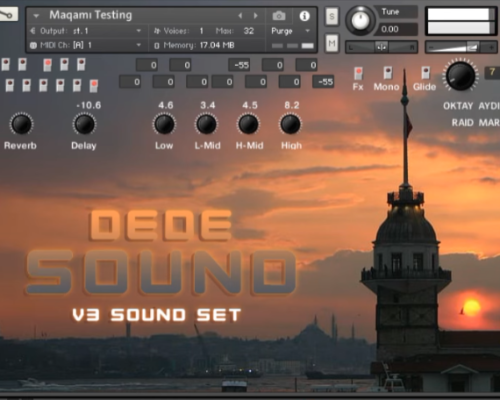Adjust the pan L-R slider
This screenshot has height=400, width=500.
click(381, 47)
